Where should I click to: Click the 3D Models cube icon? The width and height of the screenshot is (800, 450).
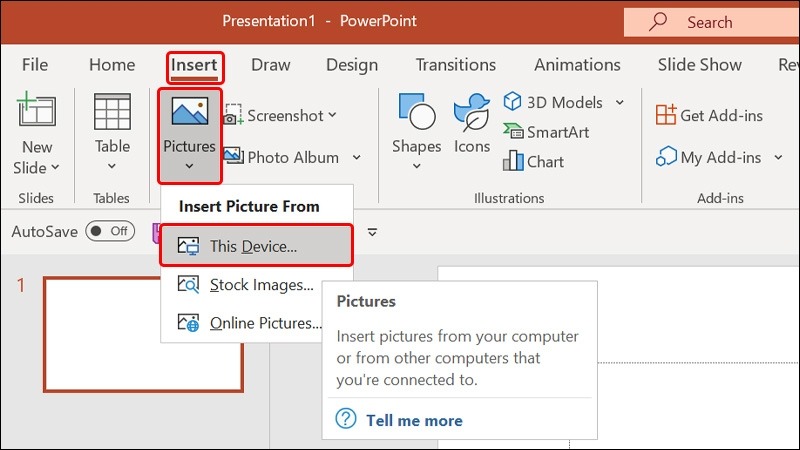pos(512,101)
